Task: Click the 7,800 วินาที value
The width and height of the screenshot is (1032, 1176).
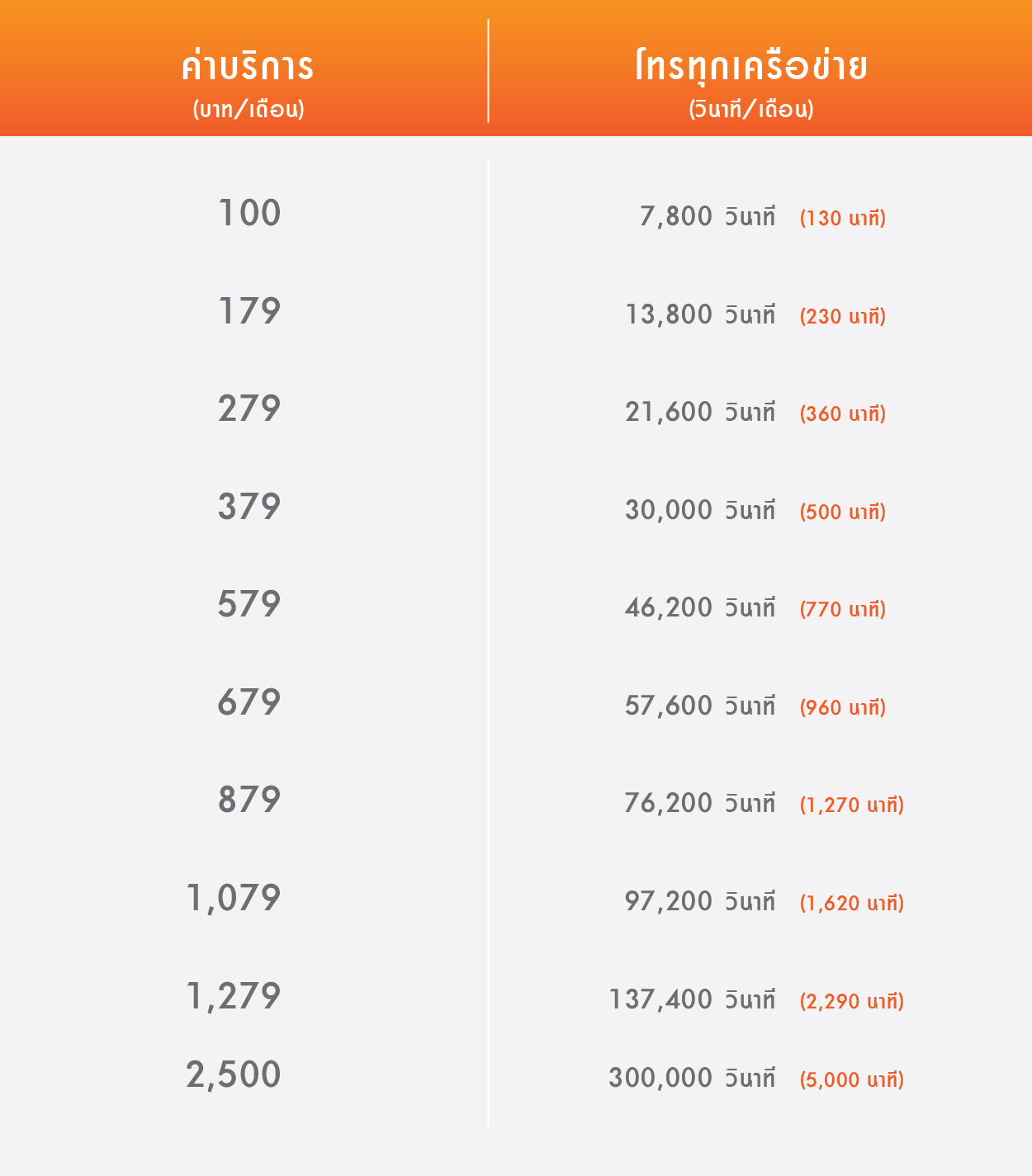Action: [708, 216]
